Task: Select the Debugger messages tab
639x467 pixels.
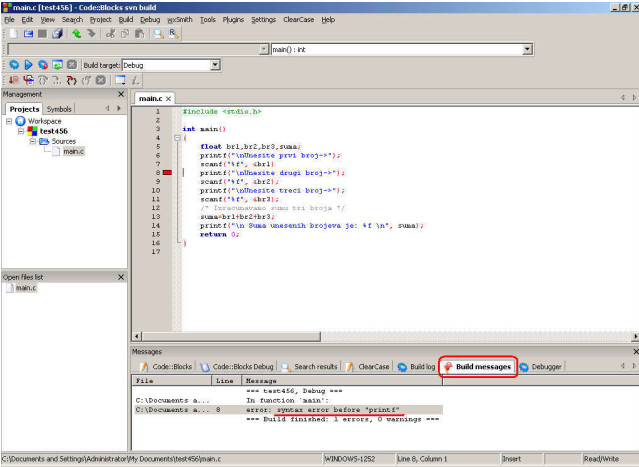Action: (x=541, y=367)
